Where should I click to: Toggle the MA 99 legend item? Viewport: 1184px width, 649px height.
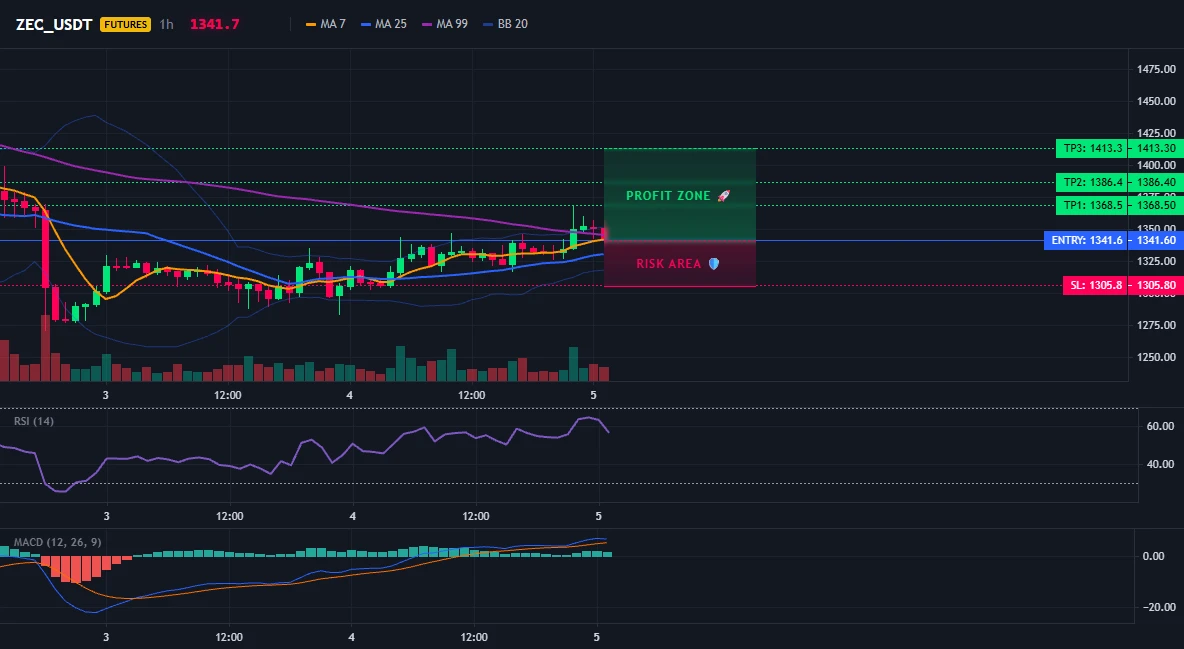445,24
